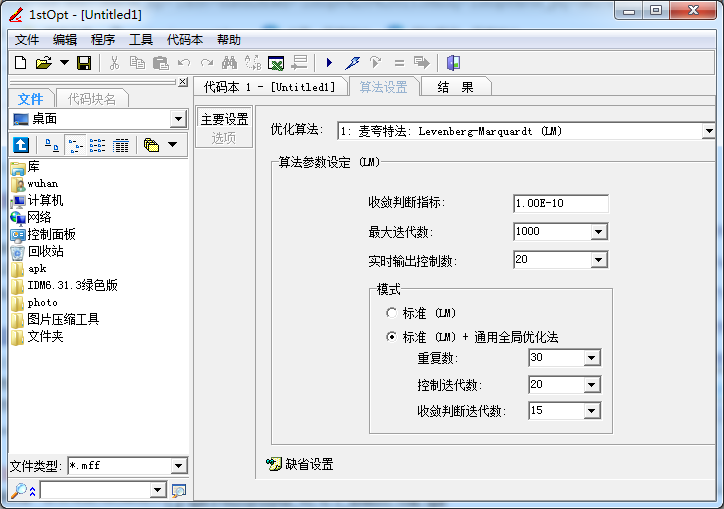
Task: Click the Paste toolbar icon
Action: click(x=160, y=62)
